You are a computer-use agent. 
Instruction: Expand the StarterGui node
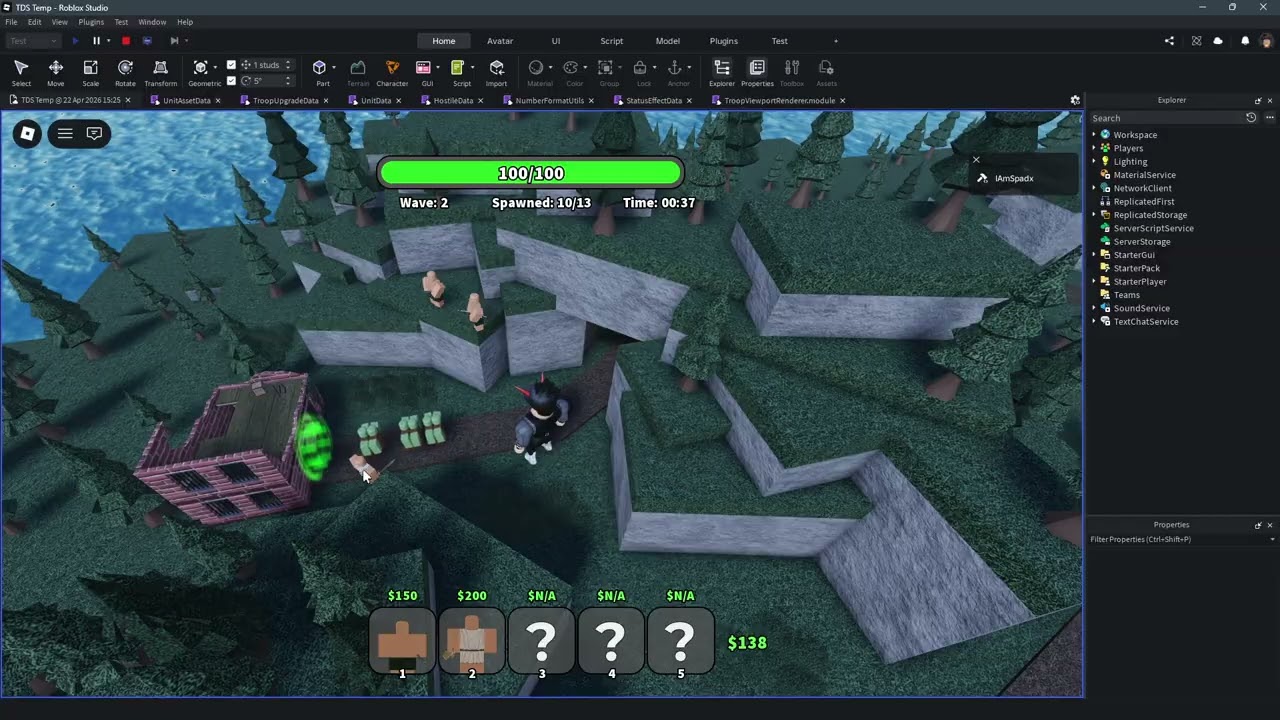click(1094, 255)
